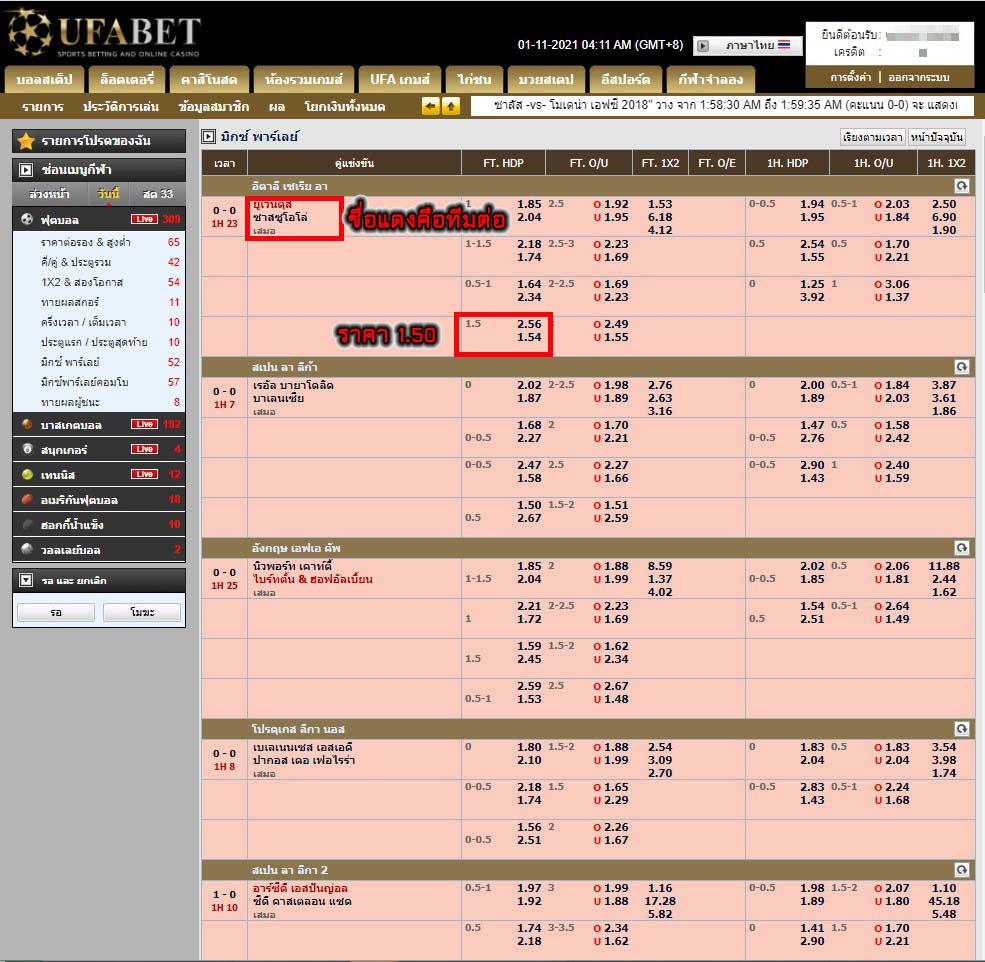Viewport: 985px width, 962px height.
Task: Open the UFA เกมส์ tab
Action: pyautogui.click(x=400, y=80)
